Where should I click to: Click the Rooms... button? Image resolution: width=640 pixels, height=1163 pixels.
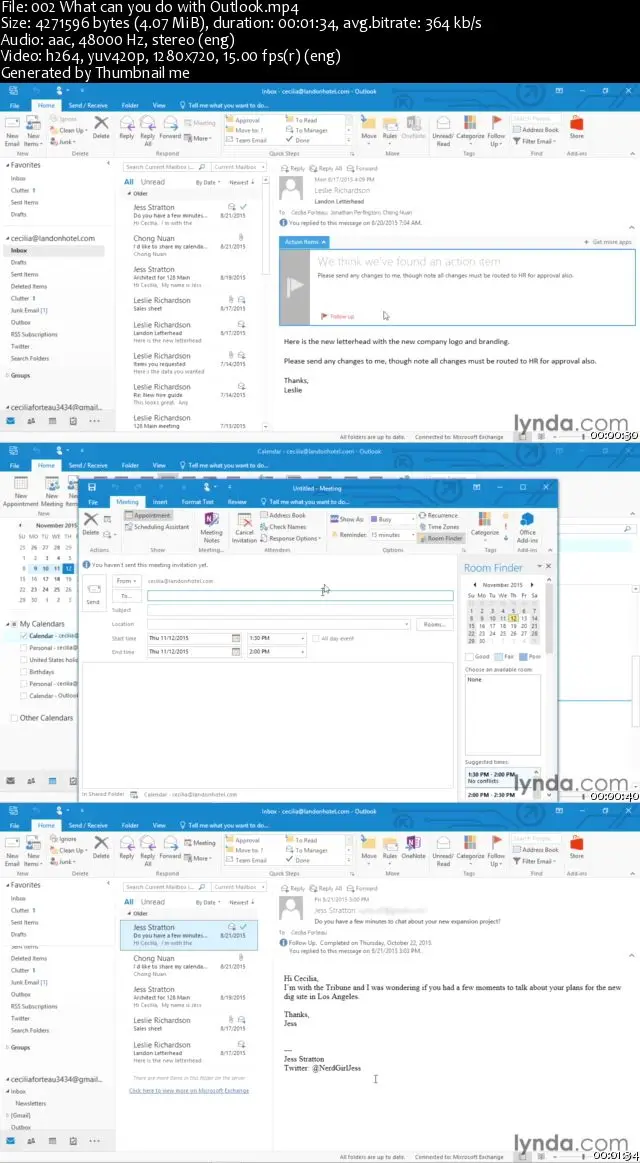tap(434, 625)
